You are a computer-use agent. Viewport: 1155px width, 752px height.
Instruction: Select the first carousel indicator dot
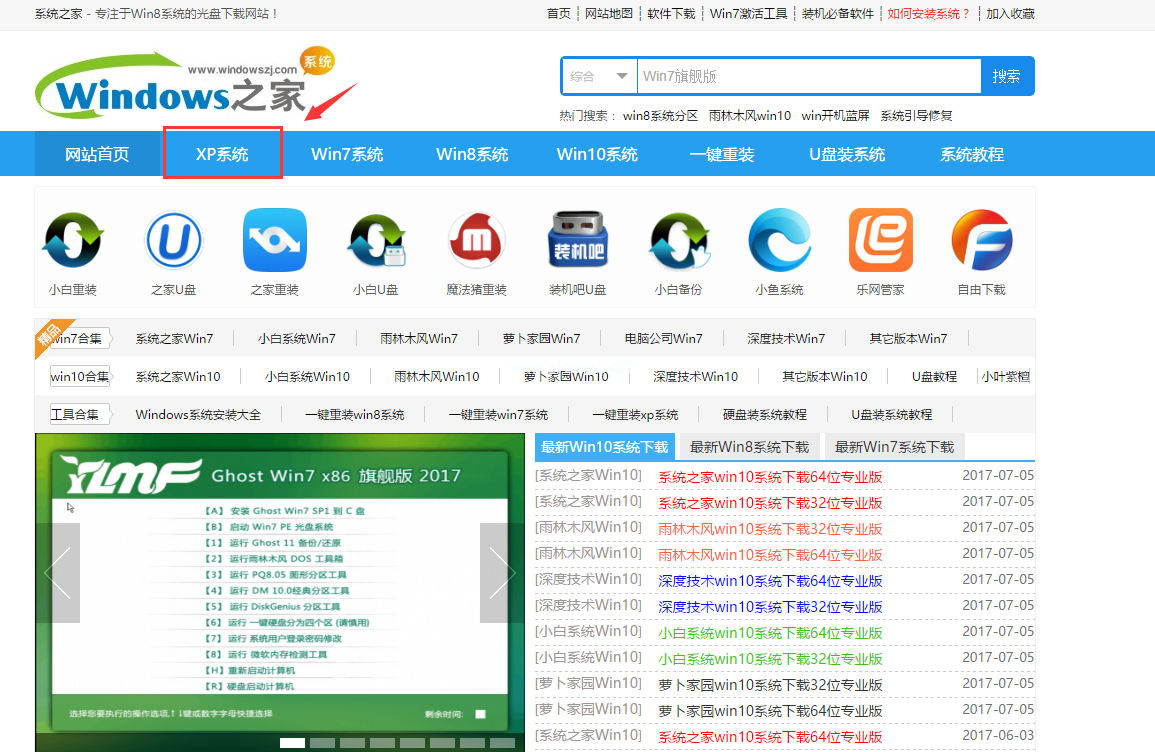pos(292,743)
